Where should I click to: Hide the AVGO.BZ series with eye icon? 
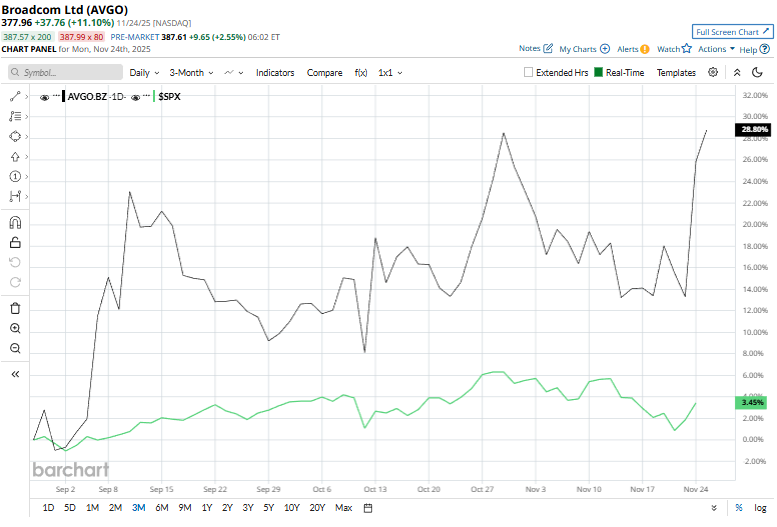pos(45,97)
